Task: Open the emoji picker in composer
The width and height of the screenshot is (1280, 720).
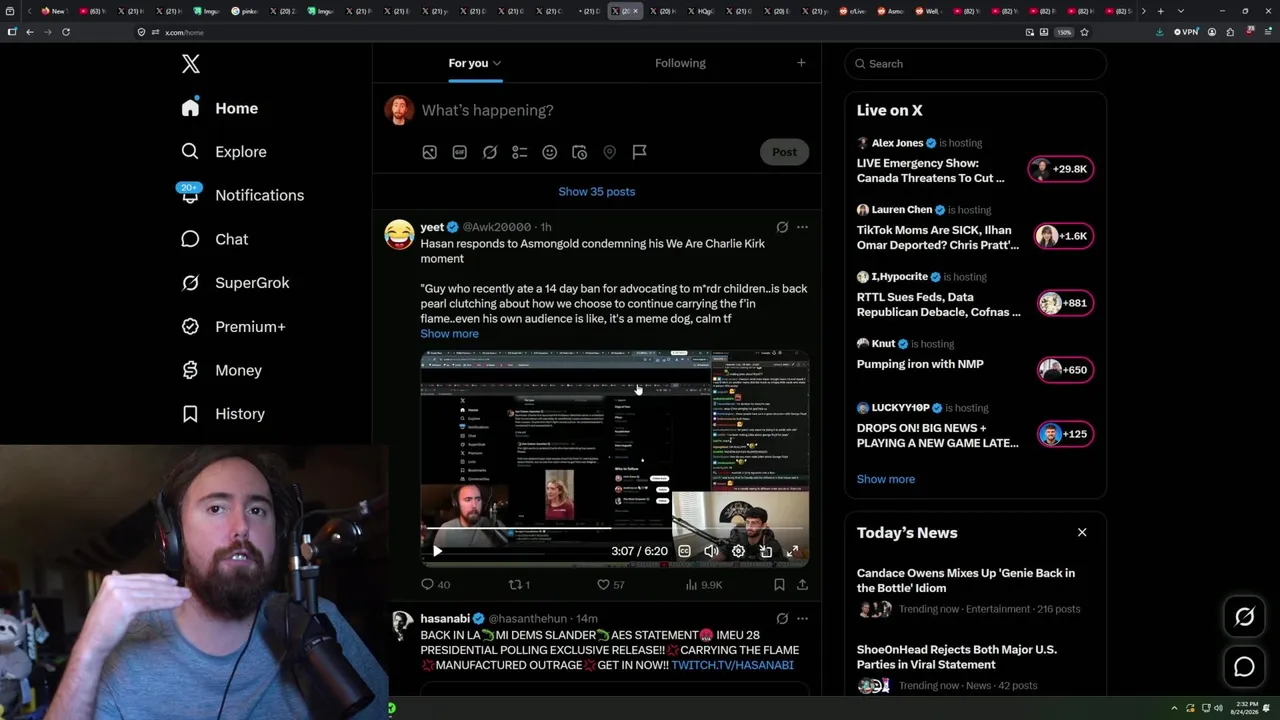Action: (x=549, y=152)
